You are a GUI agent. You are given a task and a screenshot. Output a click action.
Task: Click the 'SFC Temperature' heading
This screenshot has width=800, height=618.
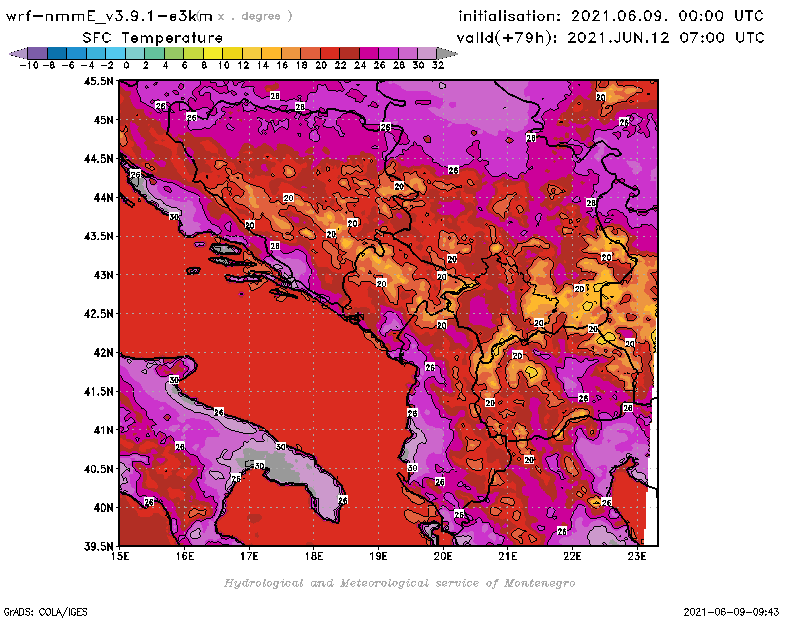[153, 38]
